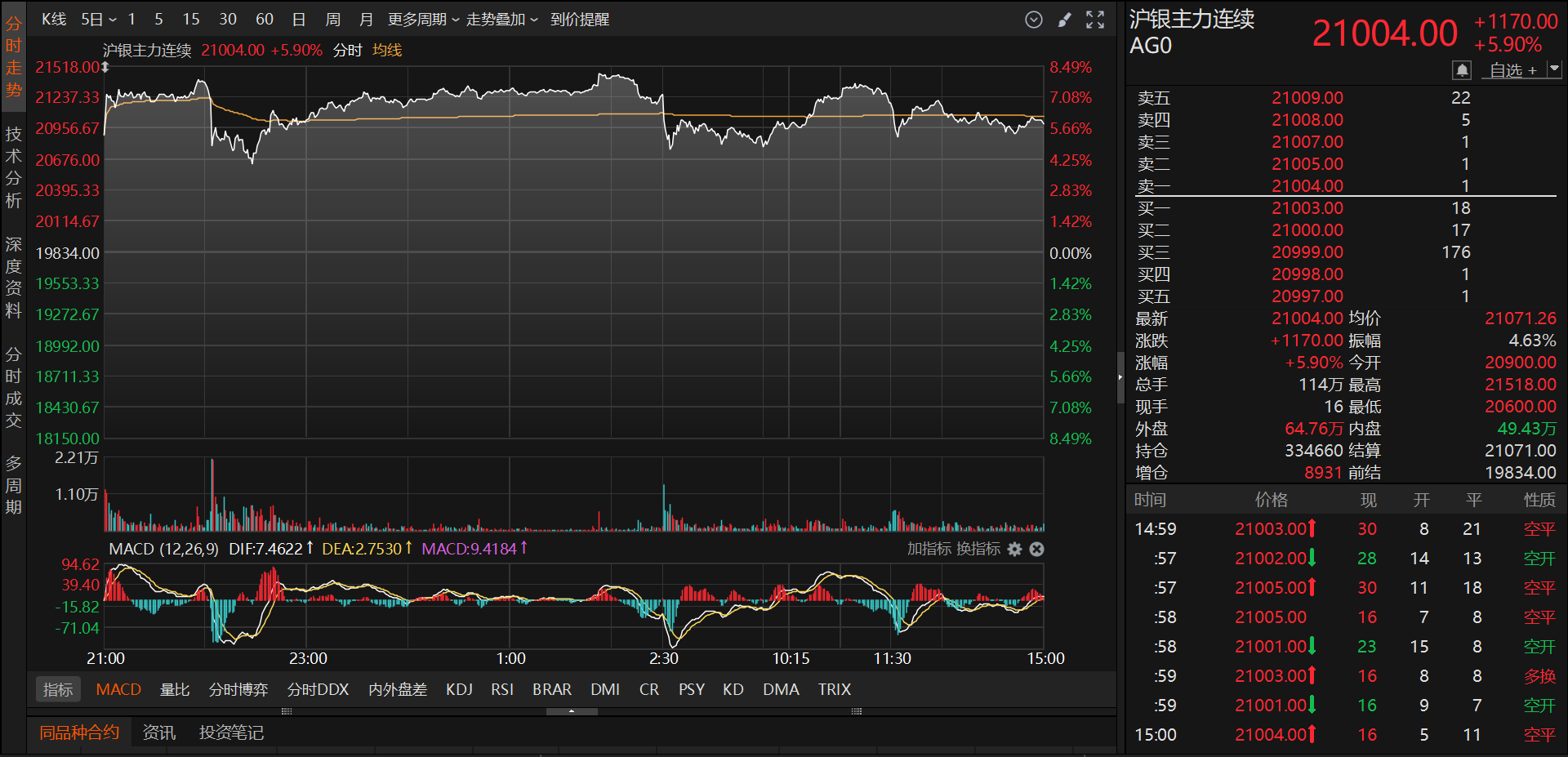
Task: Switch to the 资讯 tab
Action: [158, 733]
